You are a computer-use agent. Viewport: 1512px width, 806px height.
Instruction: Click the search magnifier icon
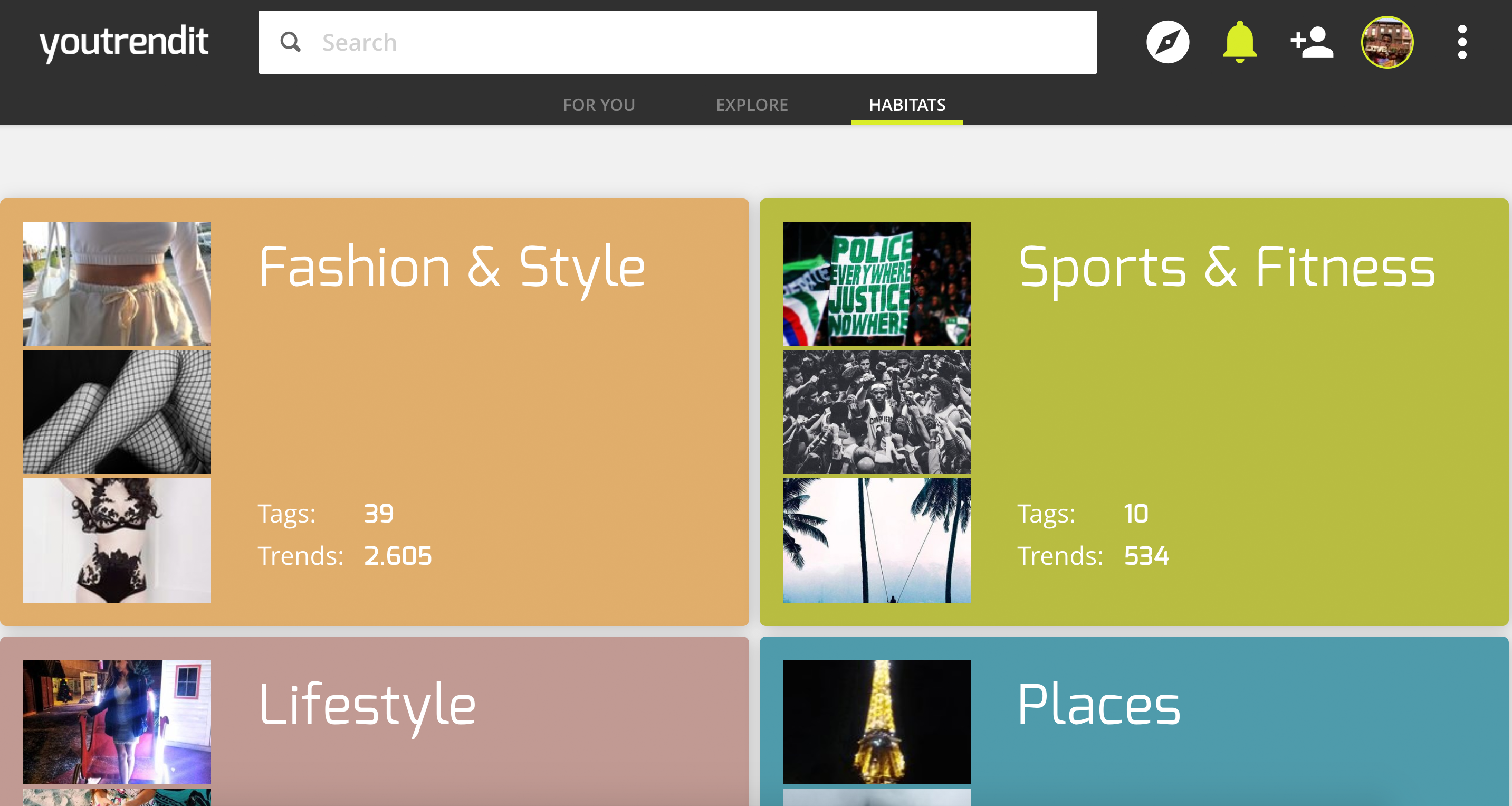coord(290,42)
